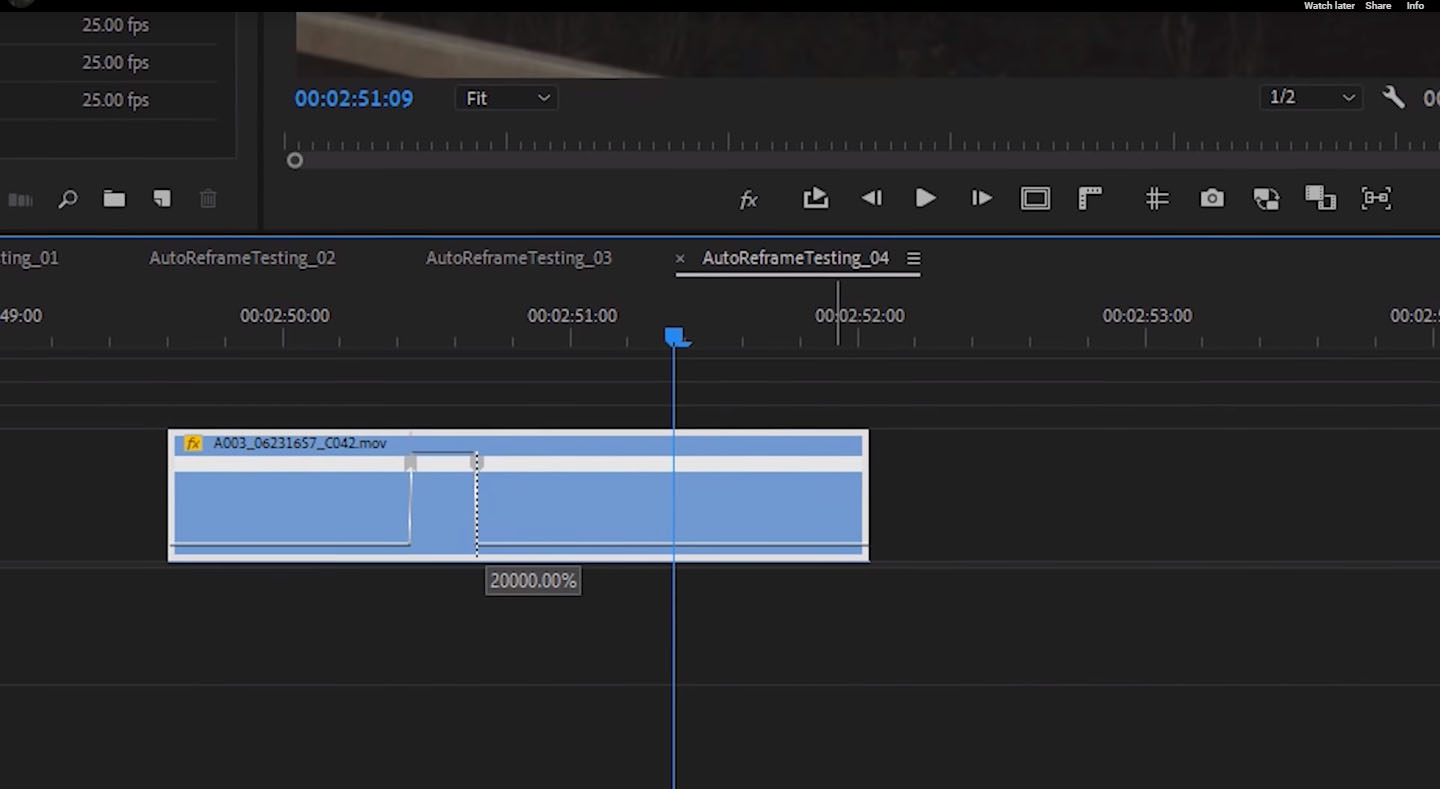1440x789 pixels.
Task: Click the Lift/Extract export icon
Action: point(815,199)
